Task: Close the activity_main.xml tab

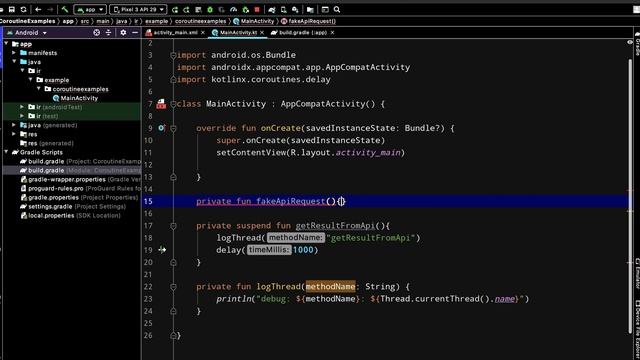Action: (x=203, y=33)
